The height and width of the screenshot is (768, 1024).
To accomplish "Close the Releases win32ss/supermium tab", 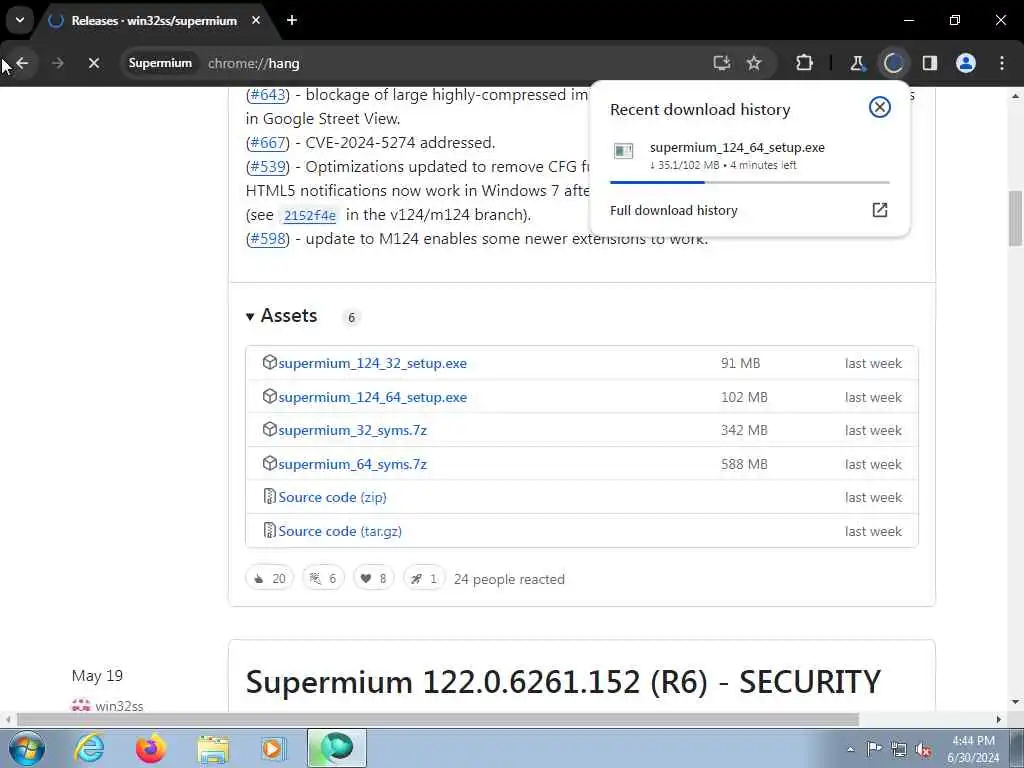I will point(256,20).
